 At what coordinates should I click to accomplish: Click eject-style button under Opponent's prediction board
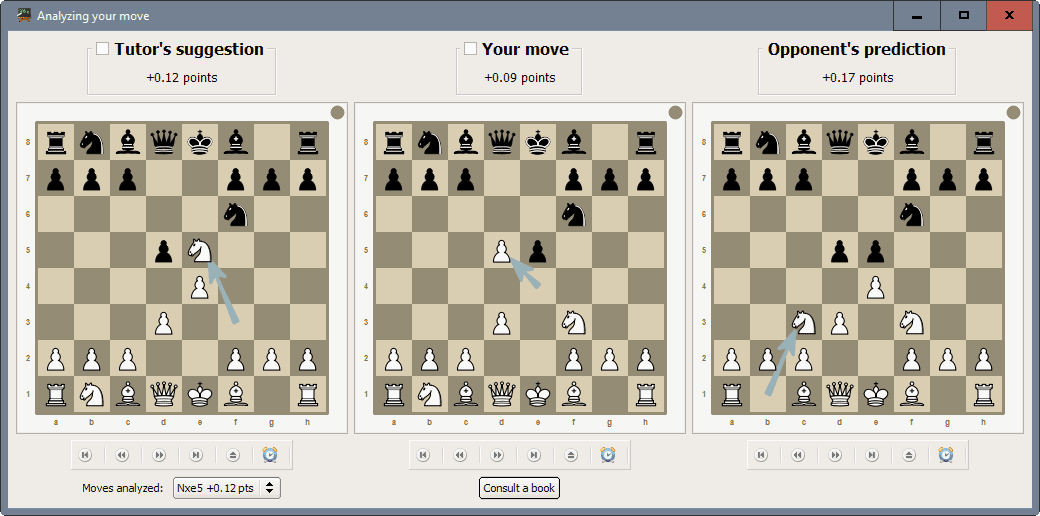tap(909, 455)
